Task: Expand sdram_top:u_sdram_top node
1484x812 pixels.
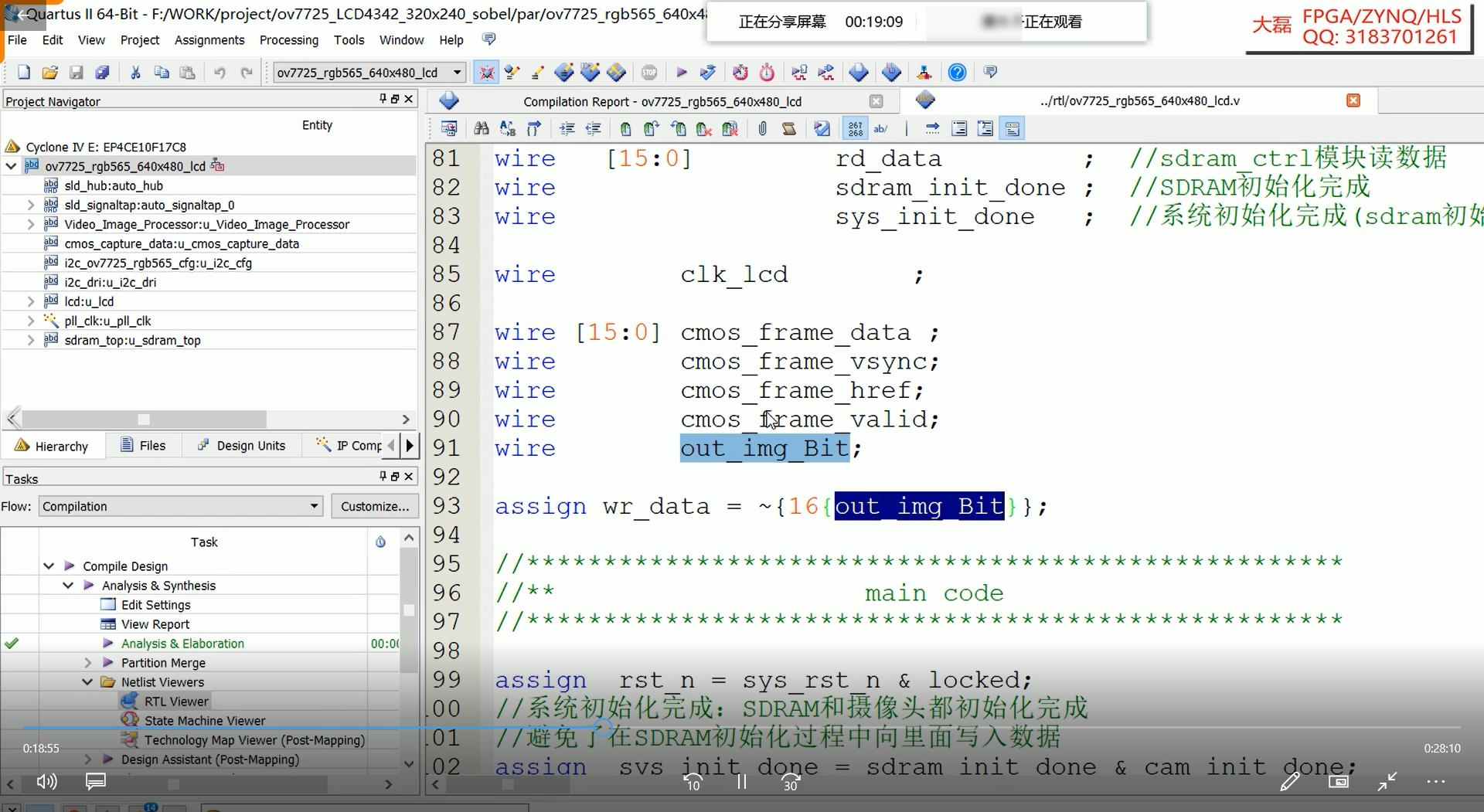Action: [x=30, y=340]
